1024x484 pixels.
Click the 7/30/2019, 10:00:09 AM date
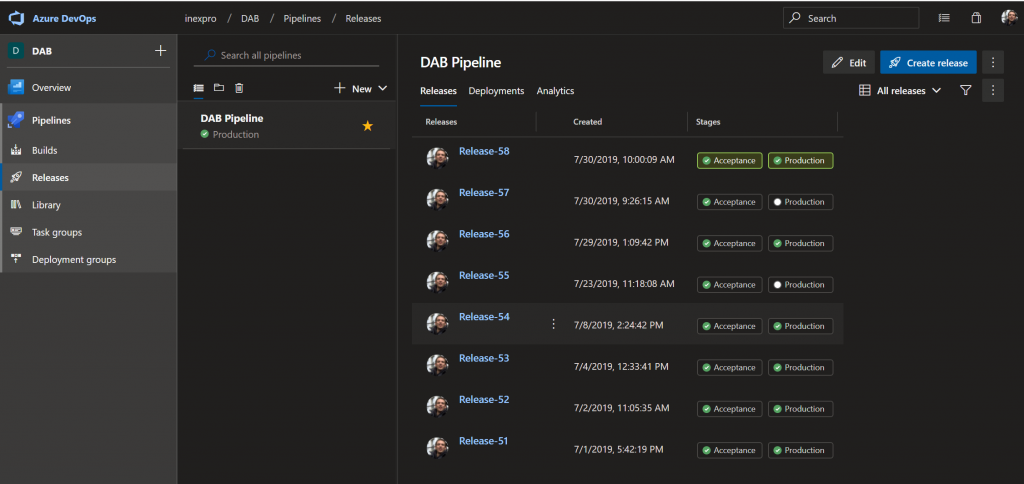(624, 159)
